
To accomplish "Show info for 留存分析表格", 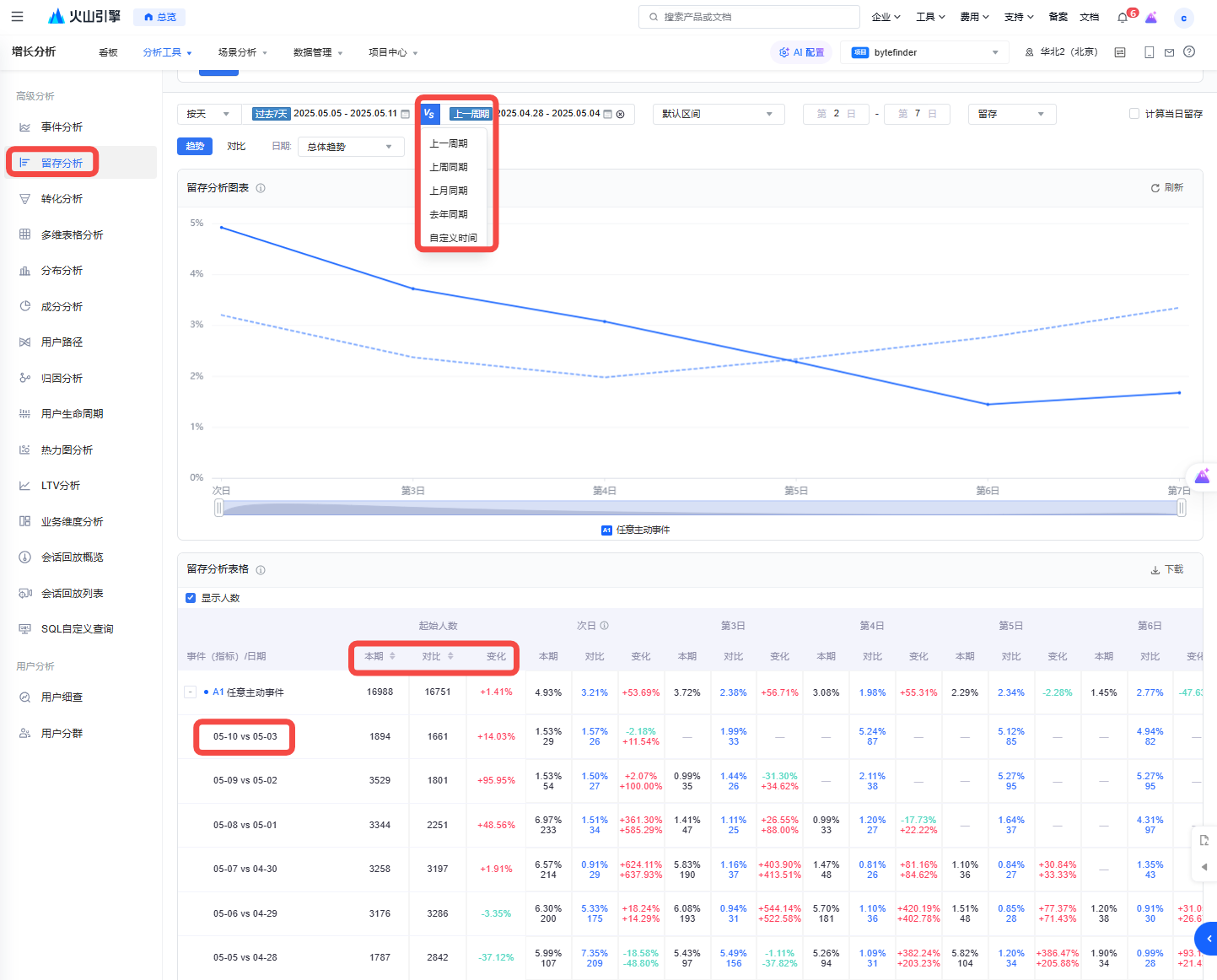I will pos(261,570).
